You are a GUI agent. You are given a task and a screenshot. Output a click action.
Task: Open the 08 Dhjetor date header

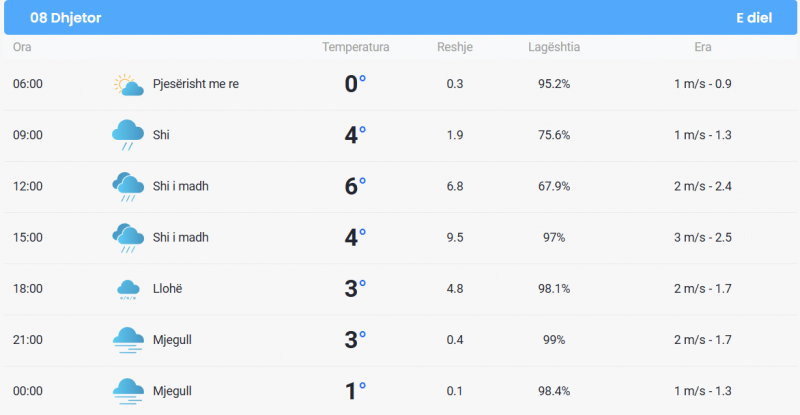65,18
